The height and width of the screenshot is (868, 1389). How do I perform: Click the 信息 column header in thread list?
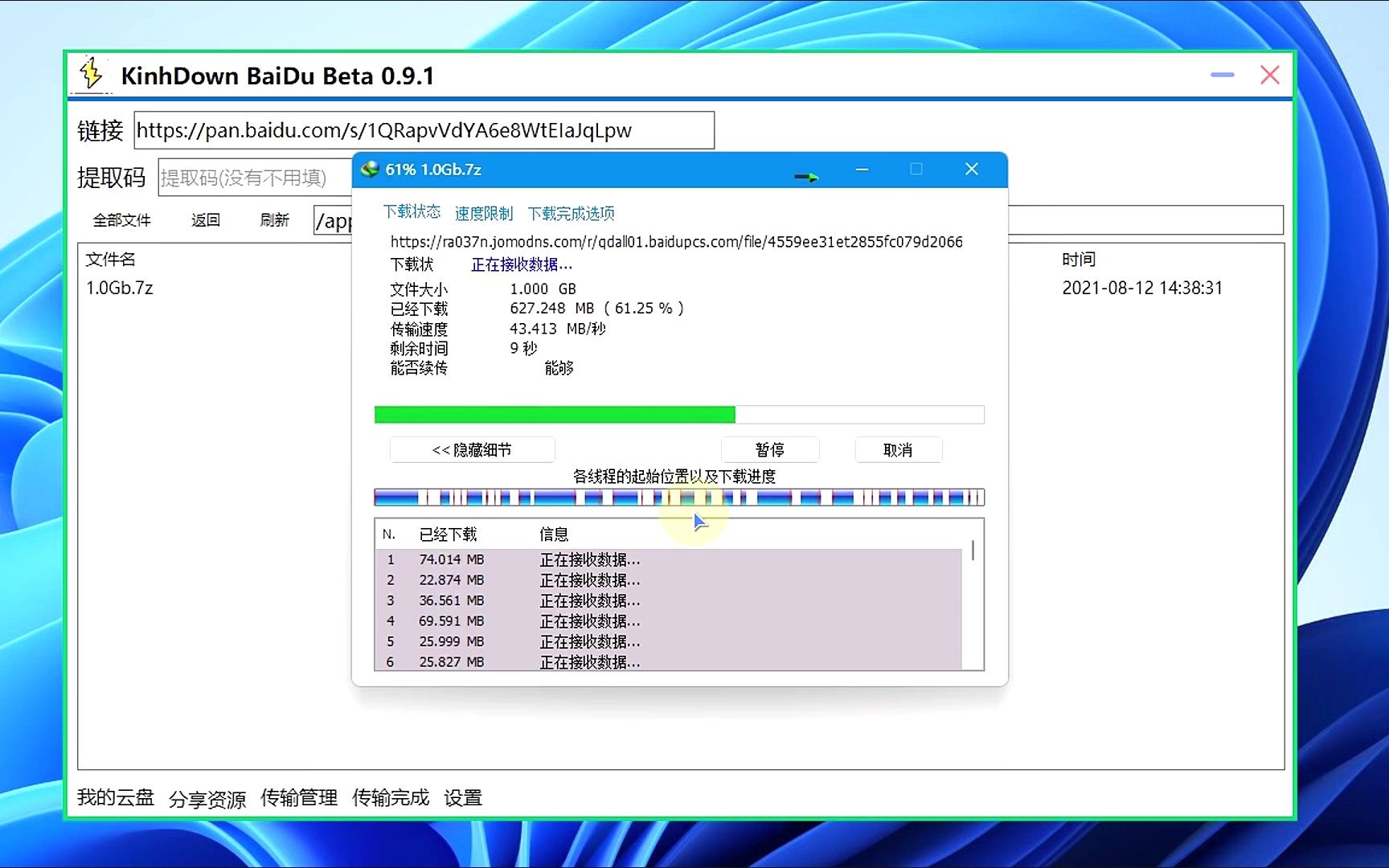(x=554, y=534)
